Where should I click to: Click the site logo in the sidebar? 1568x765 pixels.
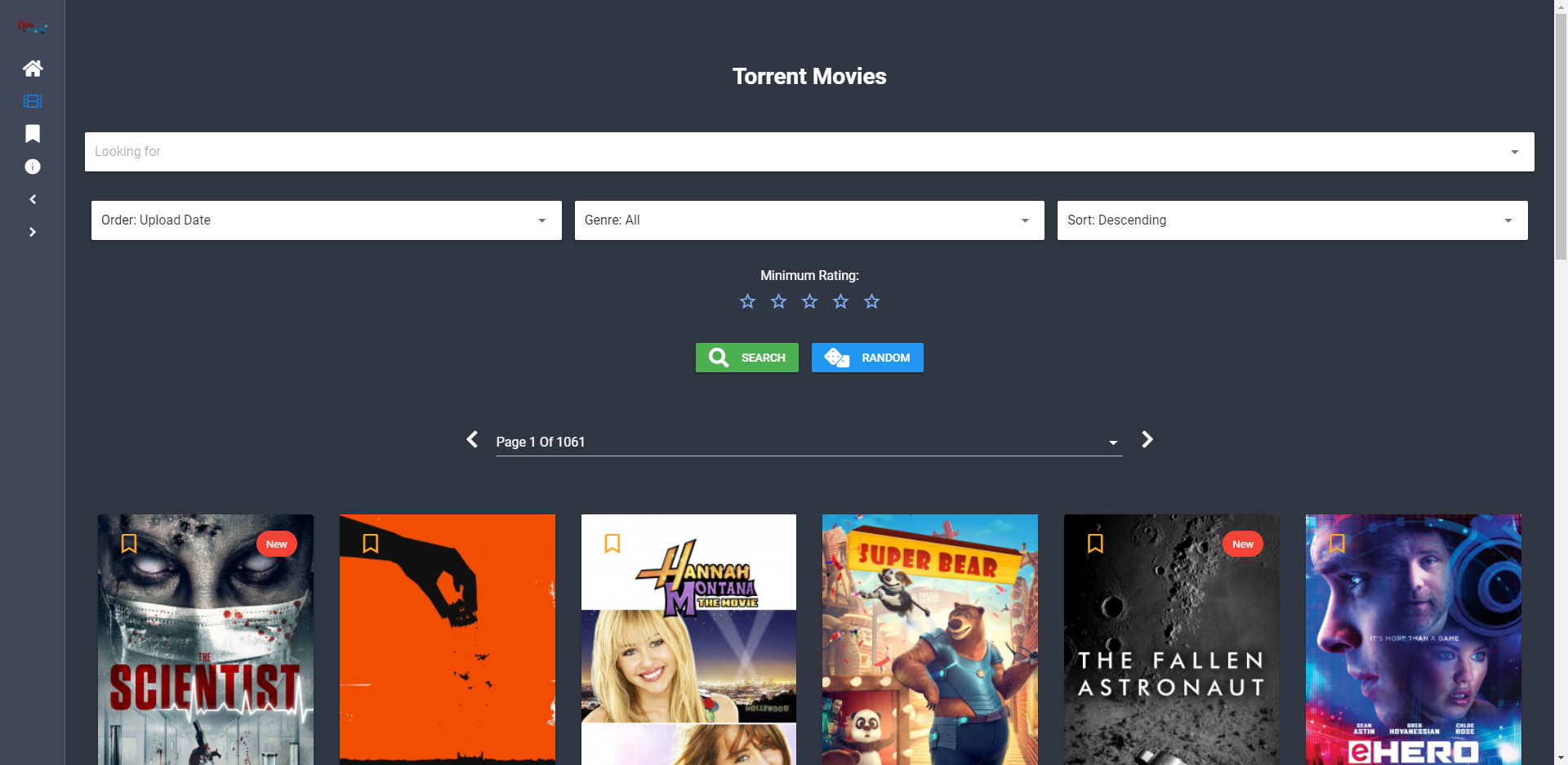pos(33,27)
